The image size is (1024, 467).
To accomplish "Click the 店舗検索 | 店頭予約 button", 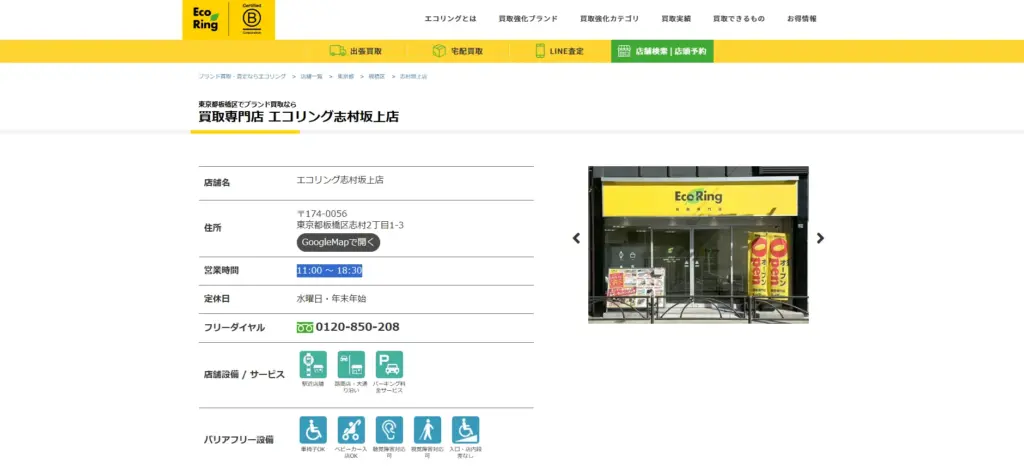I will [x=662, y=51].
